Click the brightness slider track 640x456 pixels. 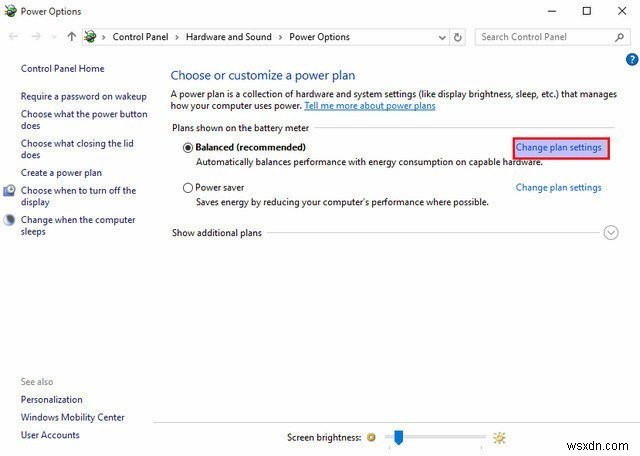point(435,437)
